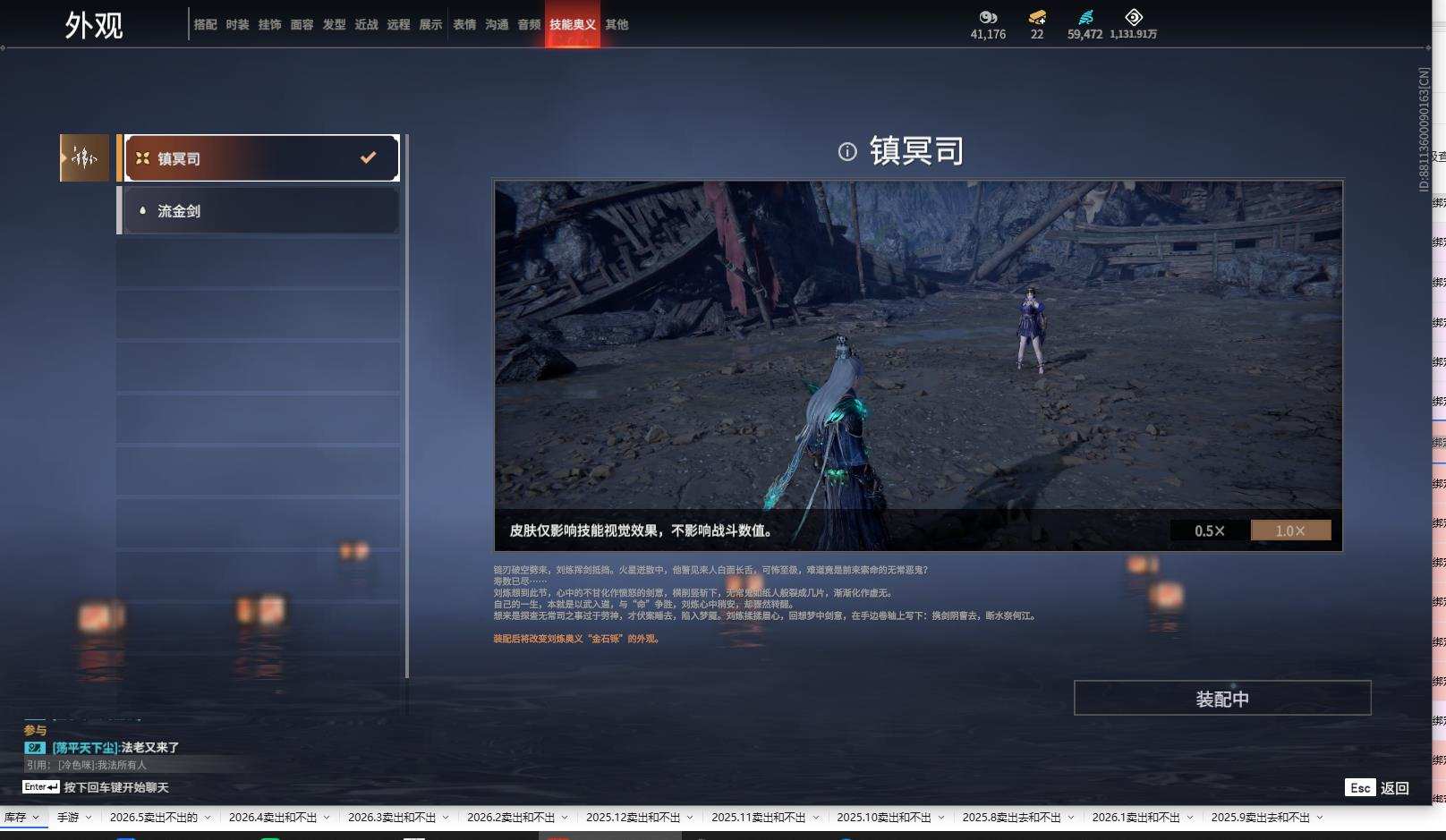This screenshot has height=840, width=1446.
Task: Click the cross-shaped icon beside 镇冥司
Action: coord(142,158)
